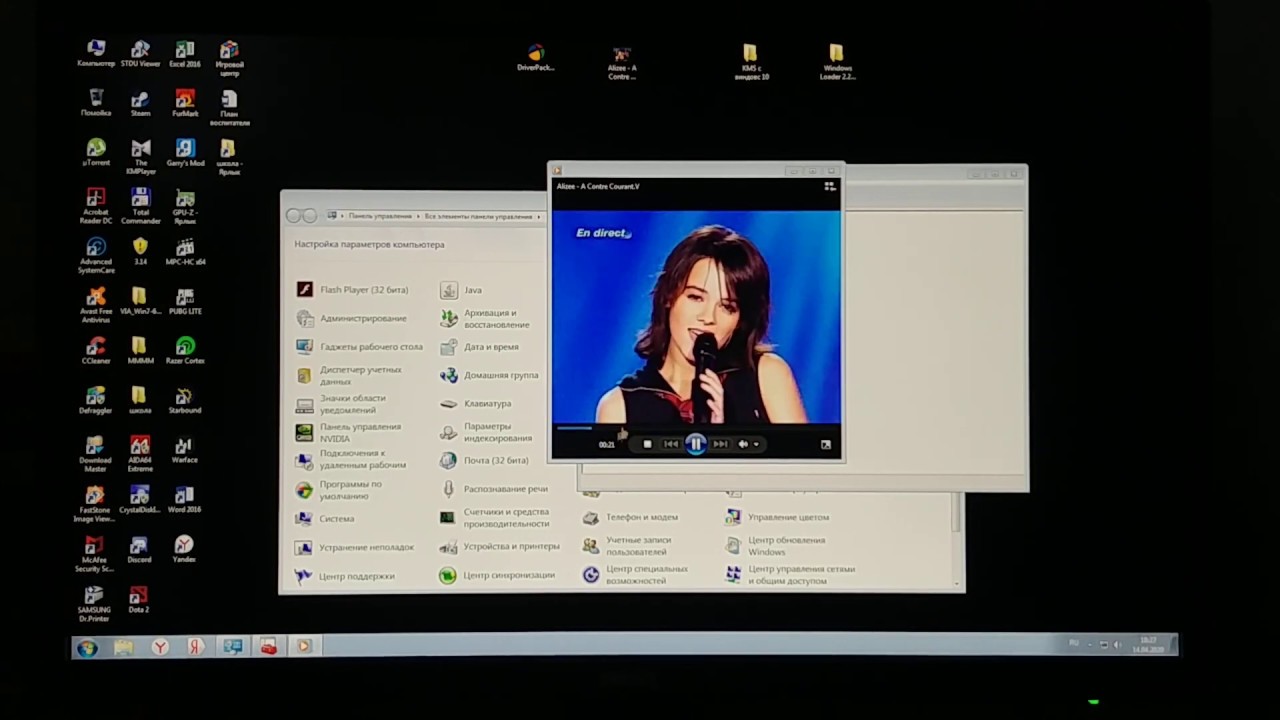Open Домашняя группа
Image resolution: width=1280 pixels, height=720 pixels.
[x=489, y=375]
